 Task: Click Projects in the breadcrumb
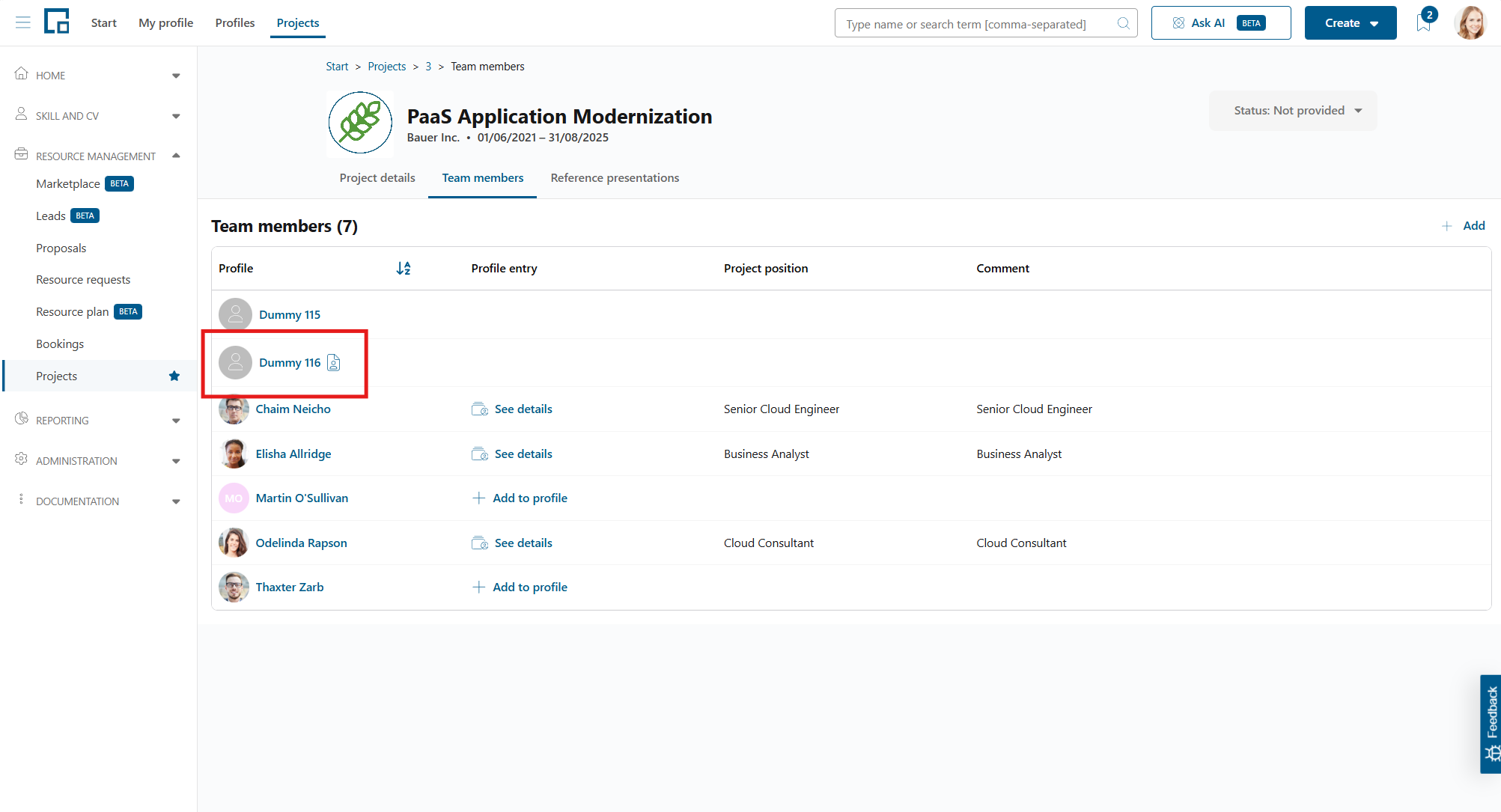click(x=387, y=67)
